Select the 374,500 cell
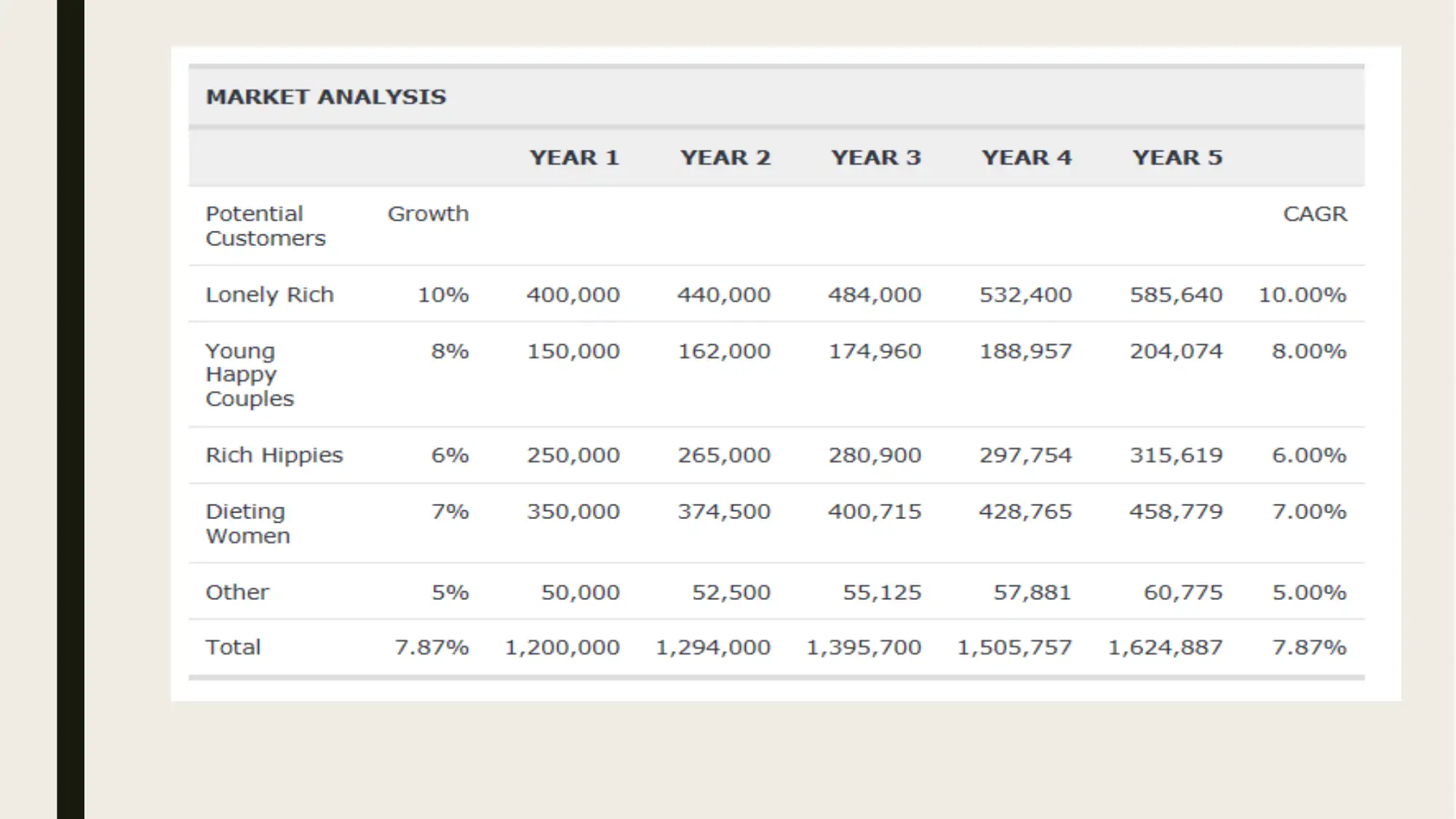The width and height of the screenshot is (1456, 819). [724, 512]
